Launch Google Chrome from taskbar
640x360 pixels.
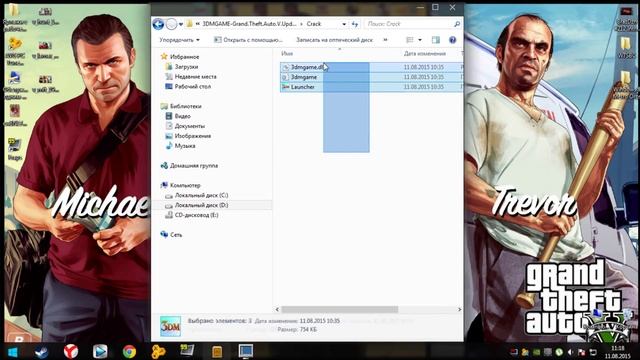(129, 351)
